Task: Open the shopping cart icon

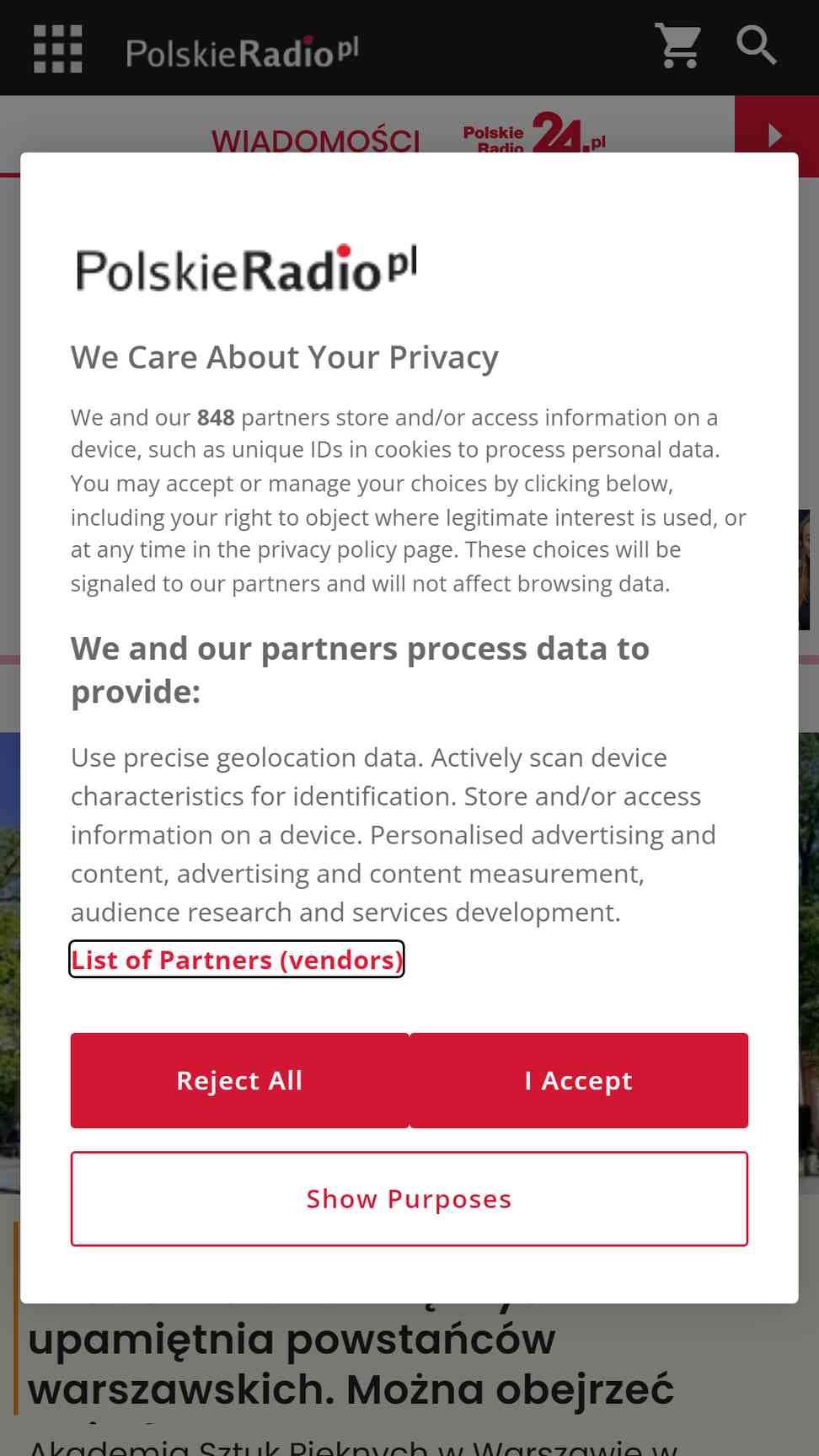Action: click(x=678, y=45)
